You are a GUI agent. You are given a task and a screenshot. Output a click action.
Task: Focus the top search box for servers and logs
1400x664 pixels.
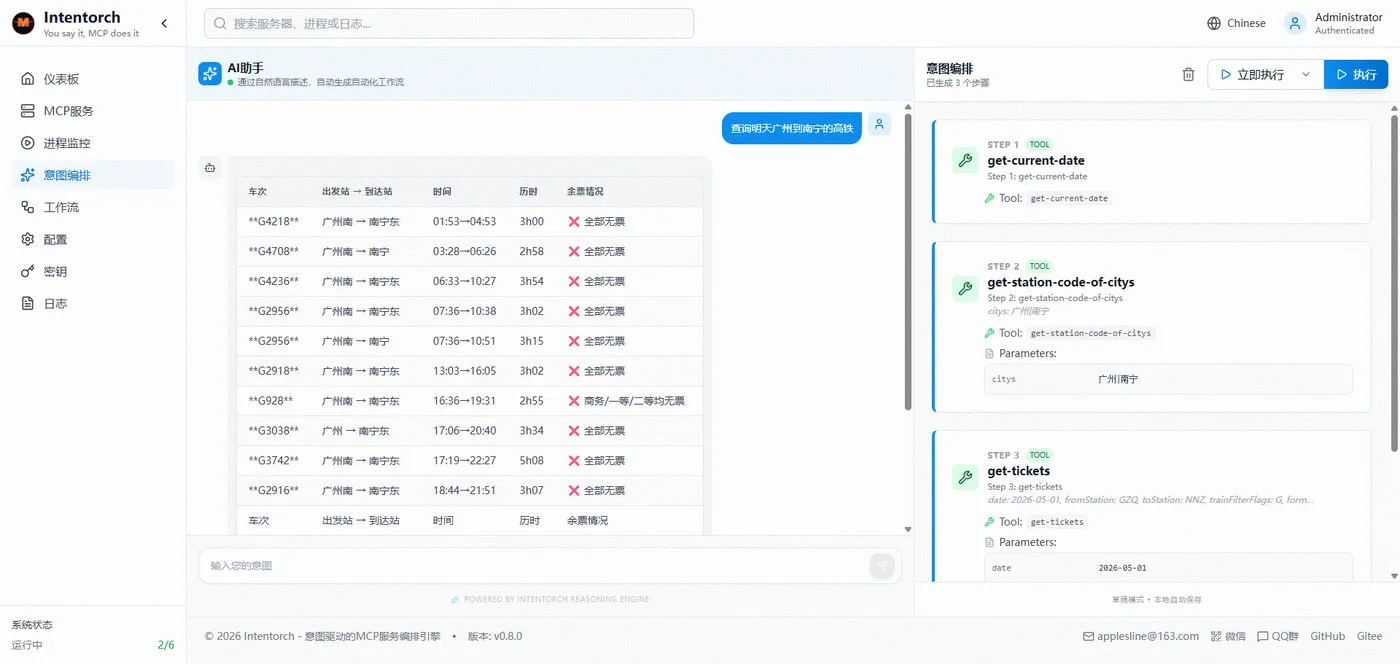[449, 23]
